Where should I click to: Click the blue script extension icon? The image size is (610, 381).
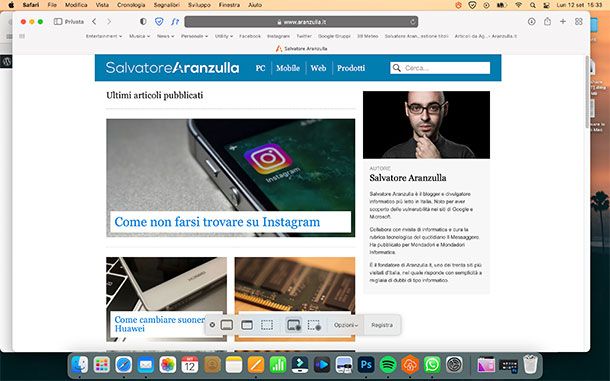[x=175, y=22]
